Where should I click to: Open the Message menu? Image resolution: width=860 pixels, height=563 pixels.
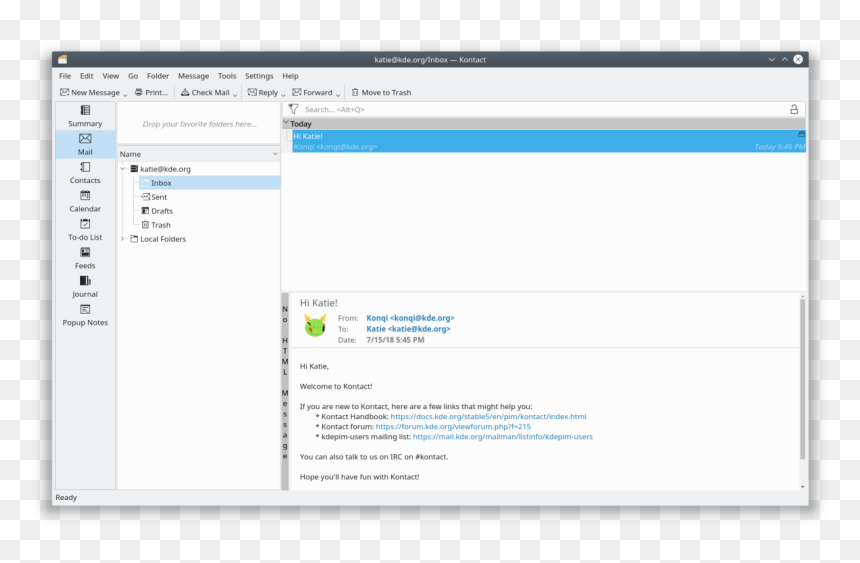click(x=194, y=76)
